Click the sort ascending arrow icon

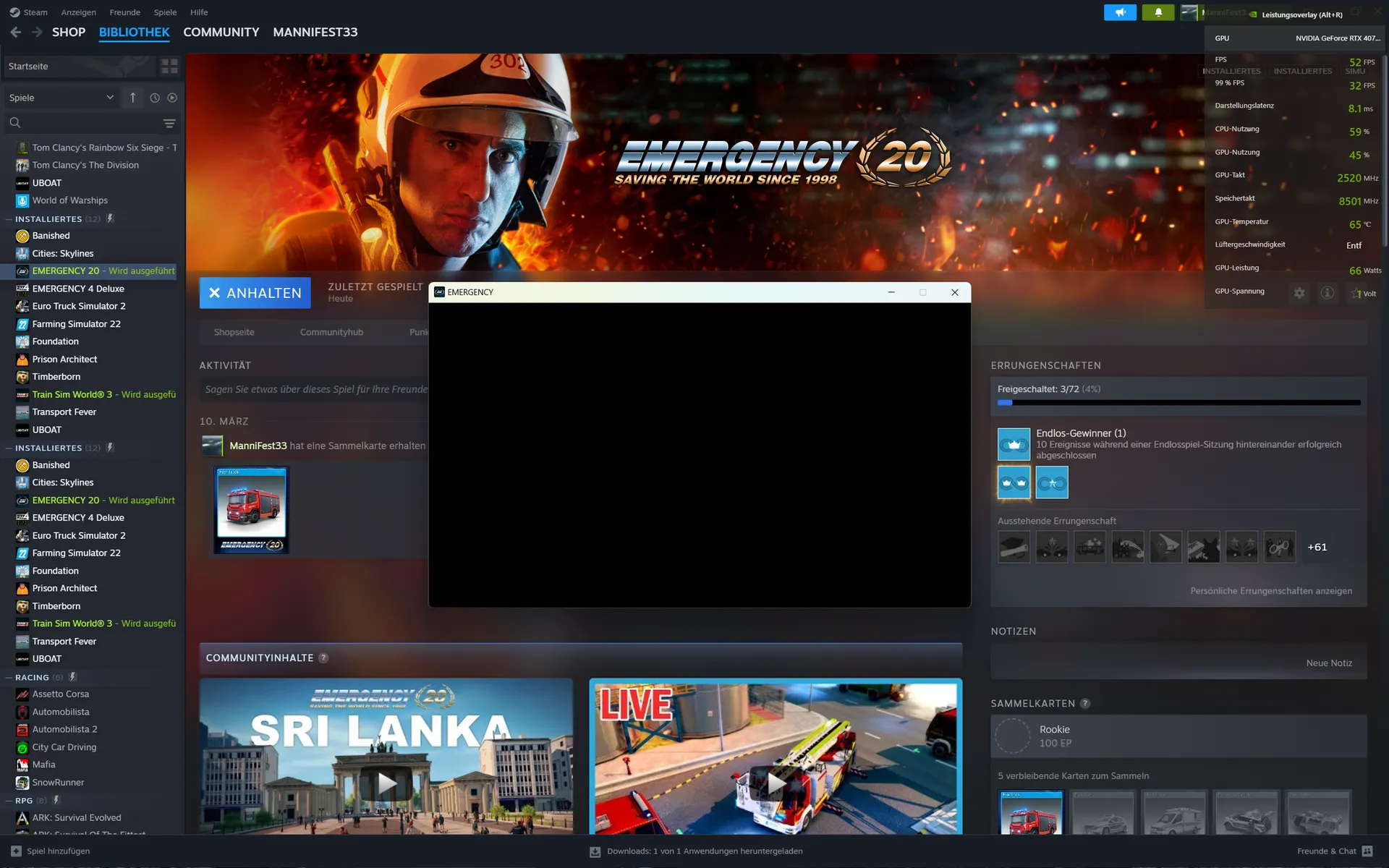(x=132, y=98)
